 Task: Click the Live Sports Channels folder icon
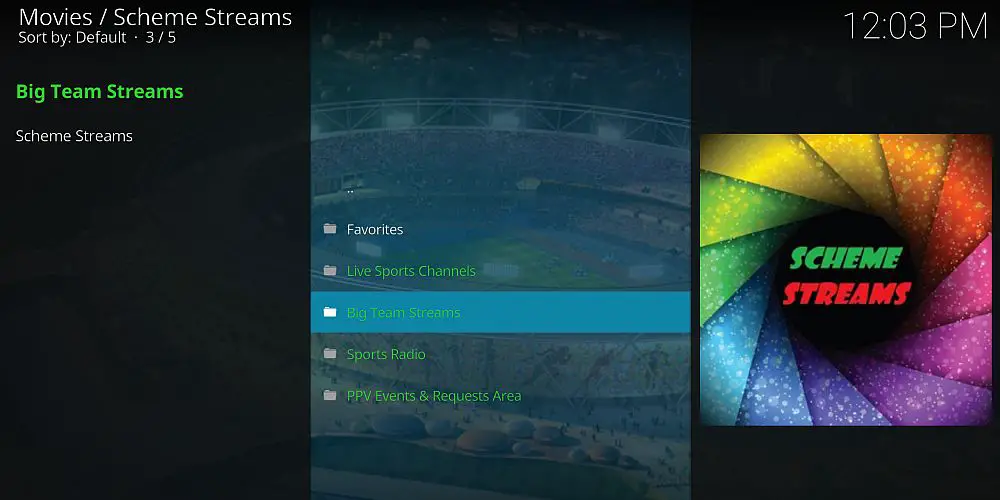pos(330,271)
